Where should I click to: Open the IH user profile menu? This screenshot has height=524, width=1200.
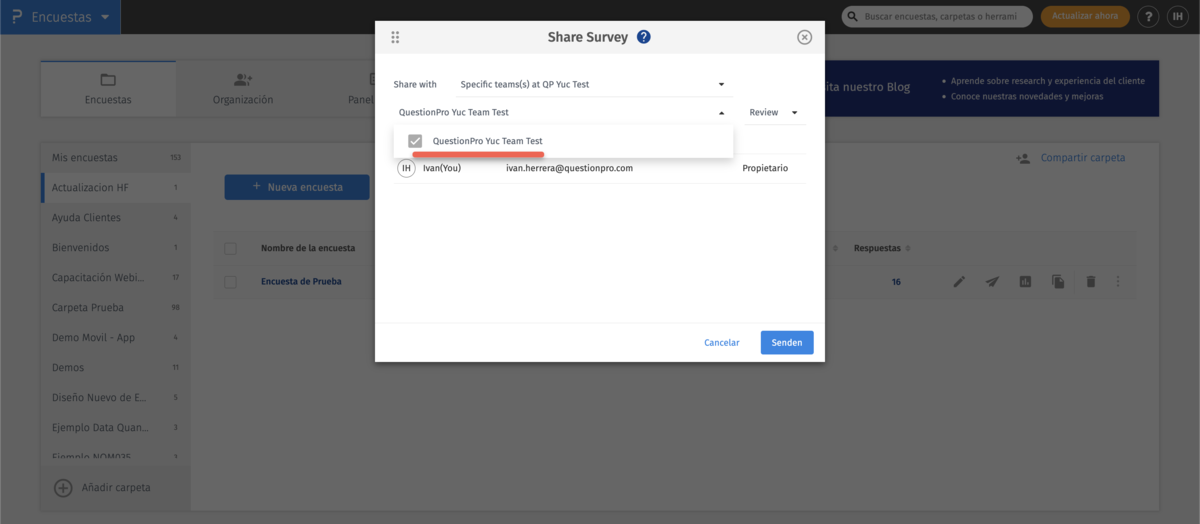click(x=1178, y=17)
